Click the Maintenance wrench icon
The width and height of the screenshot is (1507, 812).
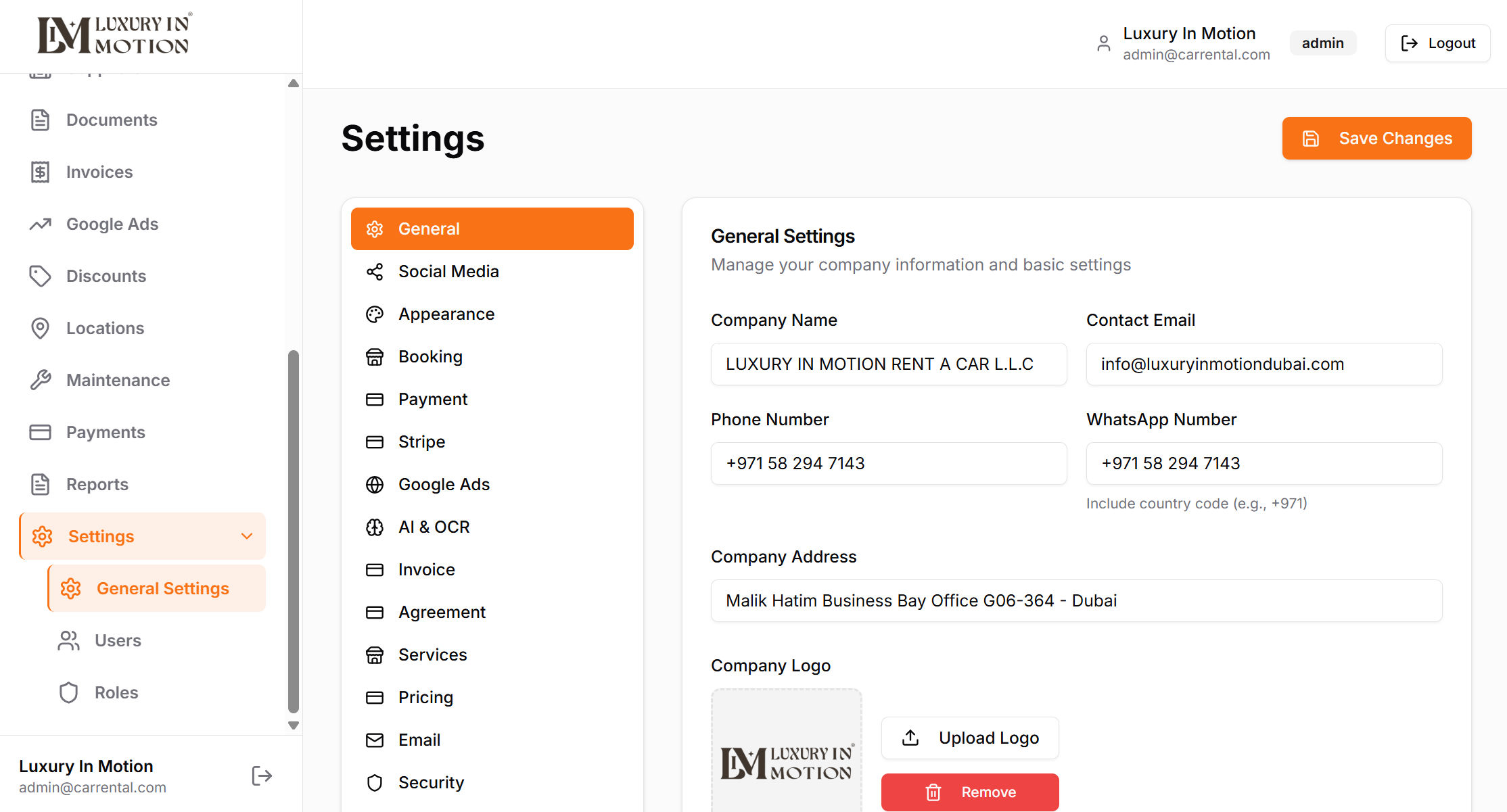click(x=41, y=381)
